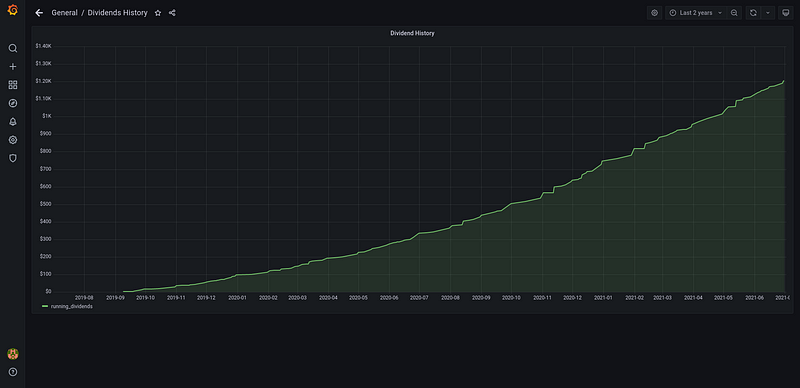Open the Configuration gear icon in sidebar
Screen dimensions: 800x388
pyautogui.click(x=13, y=140)
